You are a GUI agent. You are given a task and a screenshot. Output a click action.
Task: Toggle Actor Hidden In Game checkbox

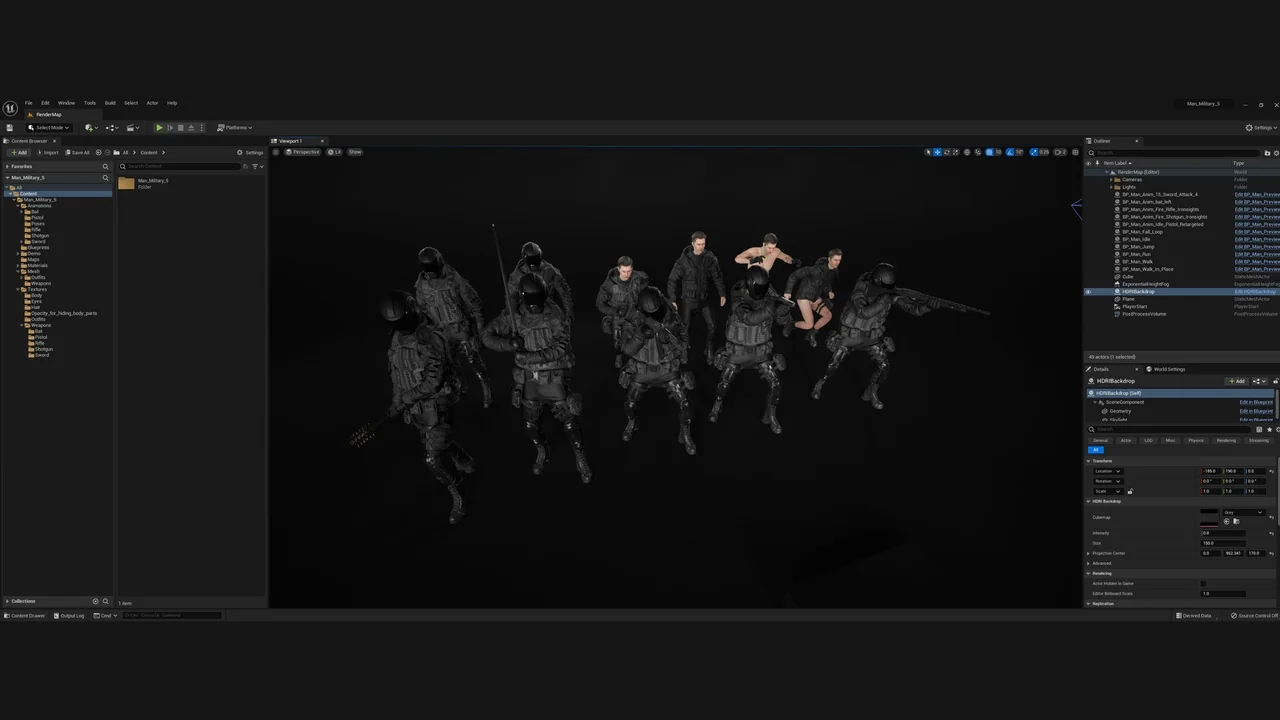point(1203,583)
